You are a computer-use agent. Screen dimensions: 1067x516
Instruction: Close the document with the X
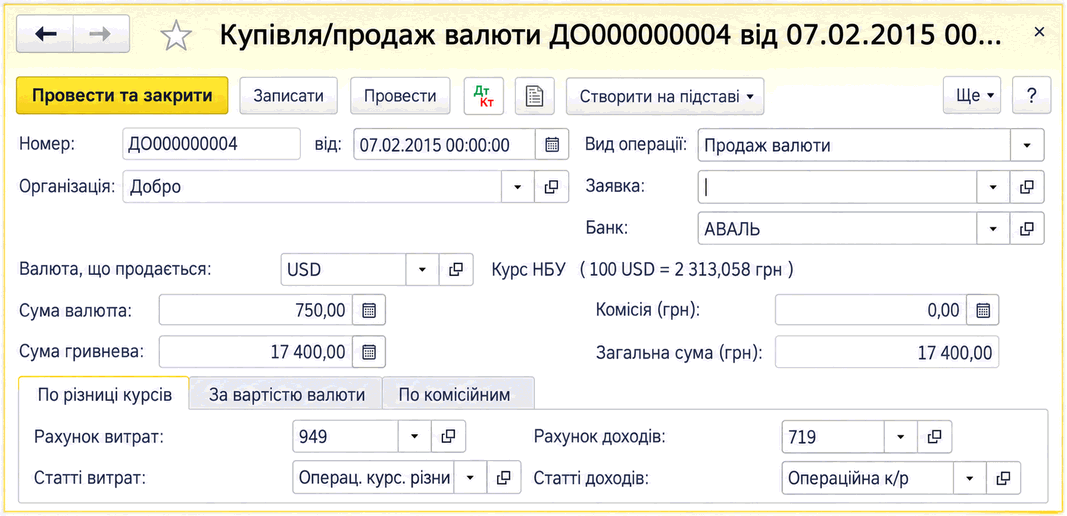point(1039,32)
